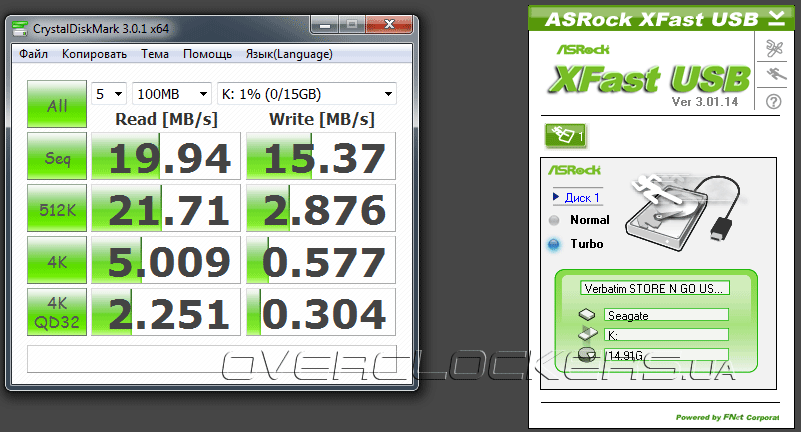Image resolution: width=801 pixels, height=432 pixels.
Task: Click the Verbatim STORE N GO device name field
Action: pos(655,289)
